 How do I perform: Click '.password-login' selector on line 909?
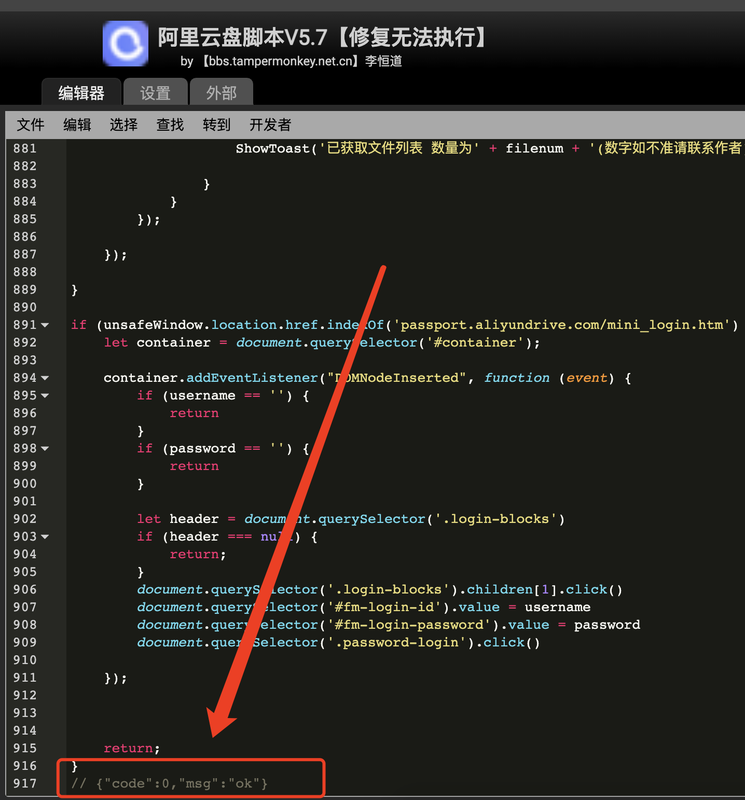[x=397, y=643]
